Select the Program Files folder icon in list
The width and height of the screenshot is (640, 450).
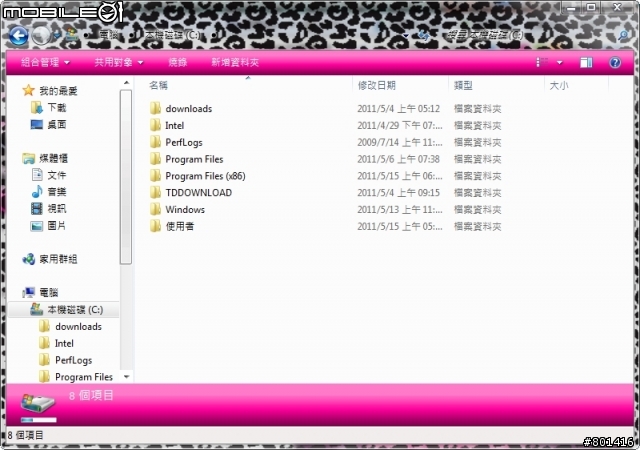[x=155, y=159]
